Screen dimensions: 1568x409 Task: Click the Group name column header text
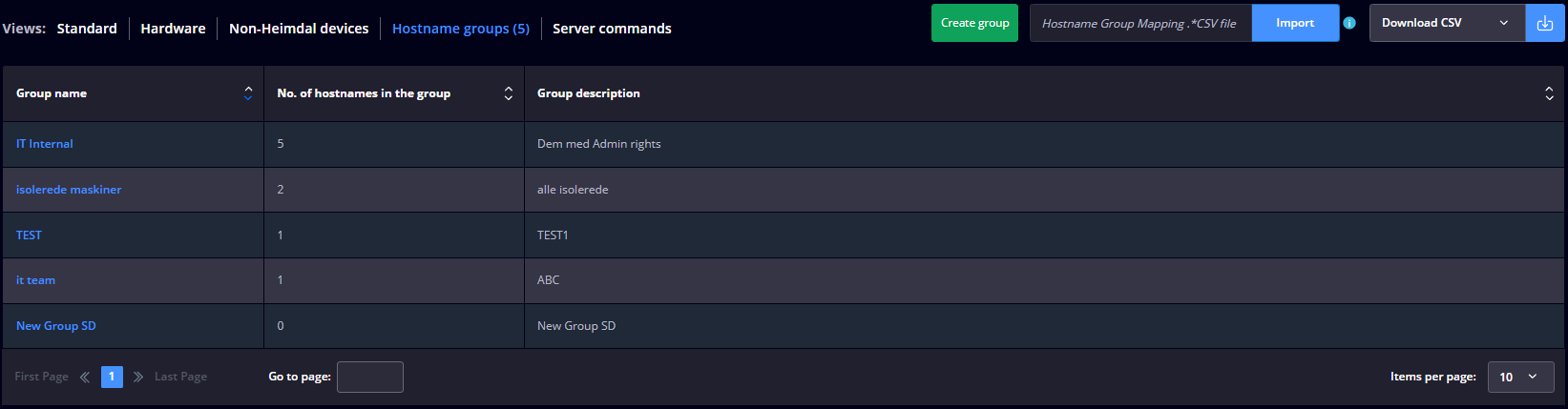pyautogui.click(x=52, y=93)
